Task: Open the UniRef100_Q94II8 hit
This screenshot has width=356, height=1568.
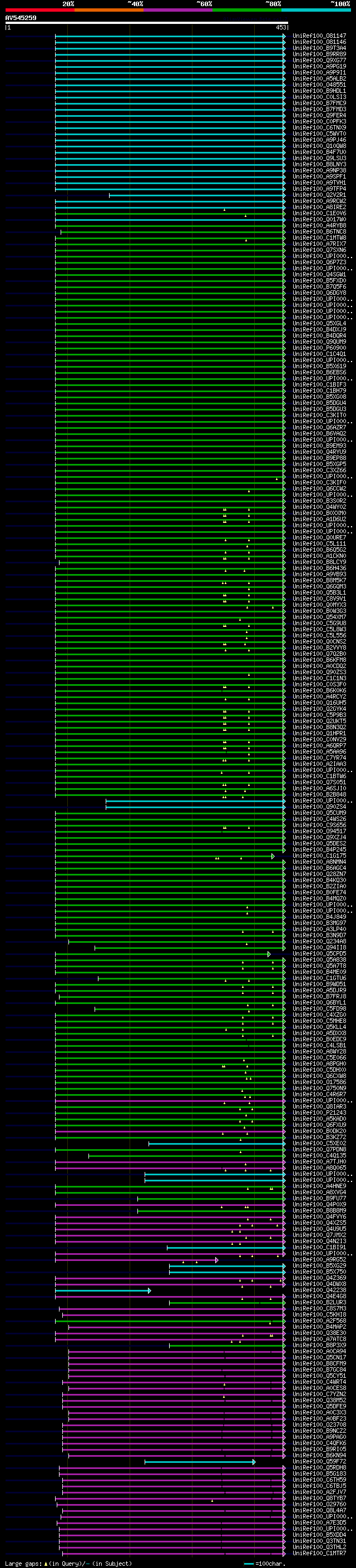Action: 319,948
